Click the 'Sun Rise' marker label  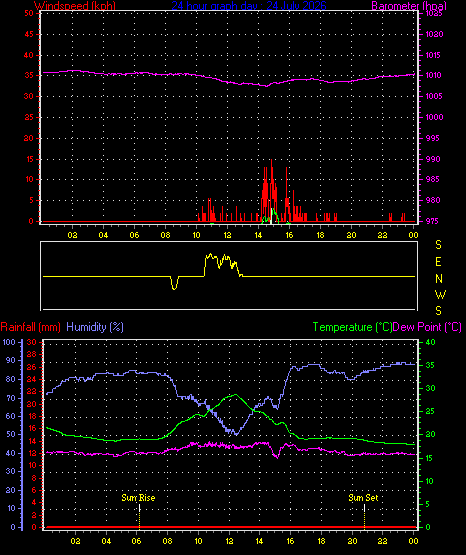point(138,498)
